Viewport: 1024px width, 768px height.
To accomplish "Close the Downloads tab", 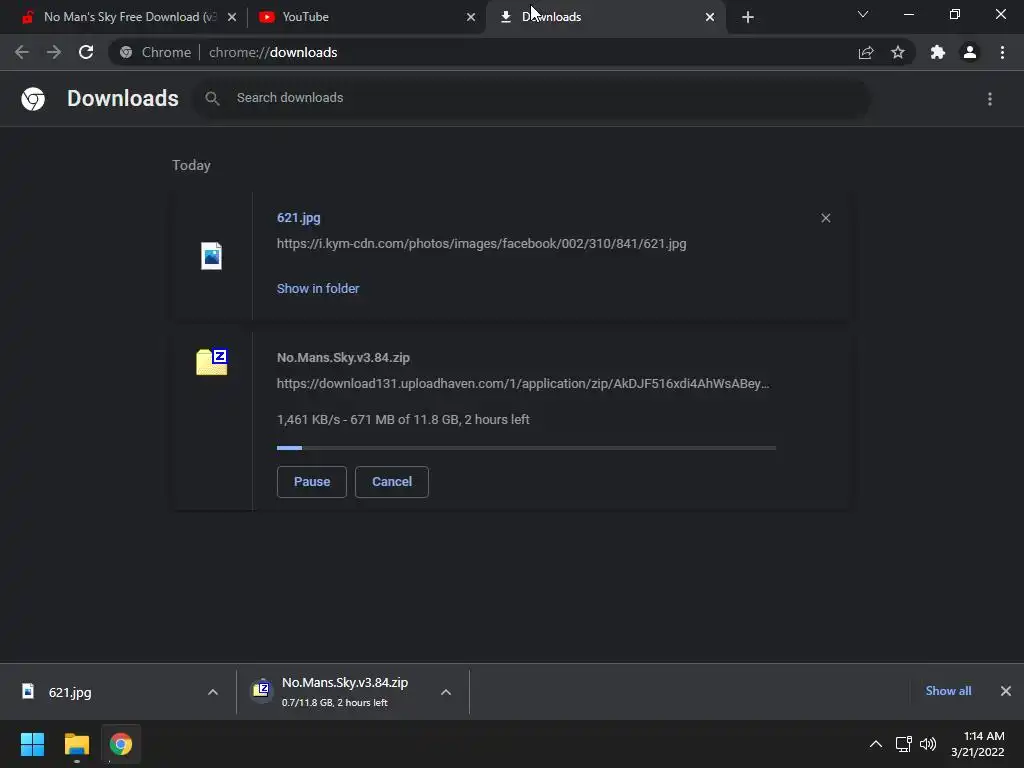I will pos(710,17).
